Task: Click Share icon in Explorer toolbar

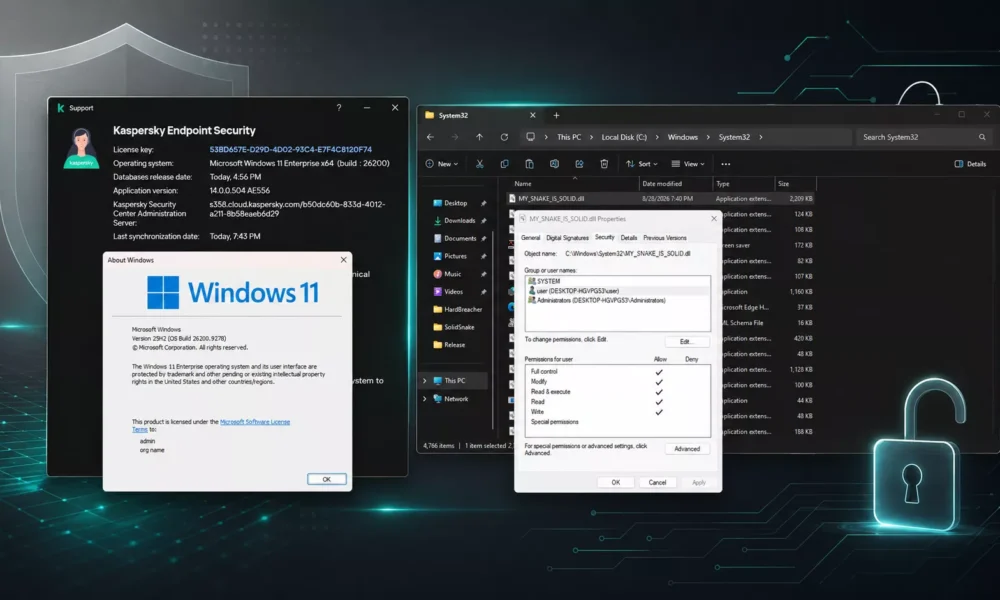Action: pyautogui.click(x=579, y=164)
